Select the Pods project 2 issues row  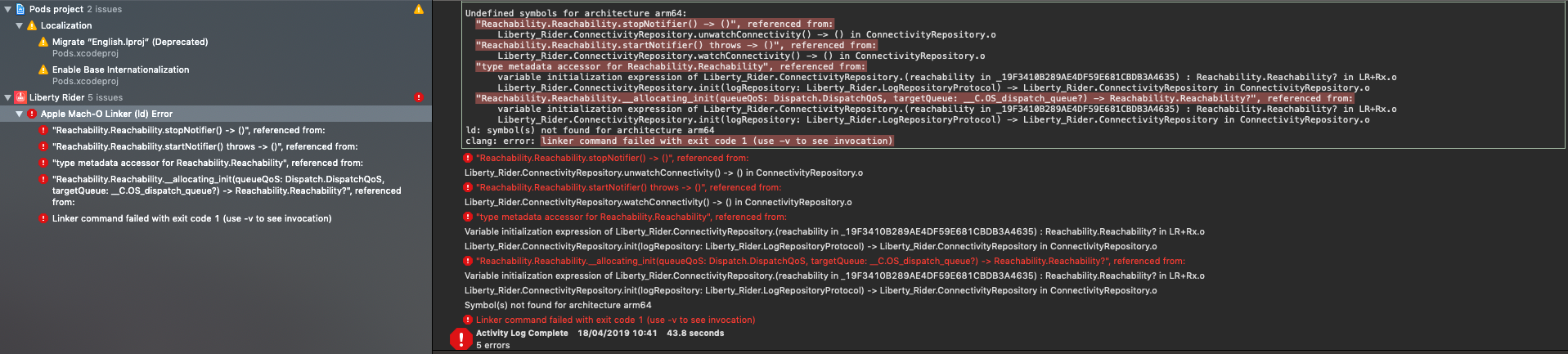(216, 9)
